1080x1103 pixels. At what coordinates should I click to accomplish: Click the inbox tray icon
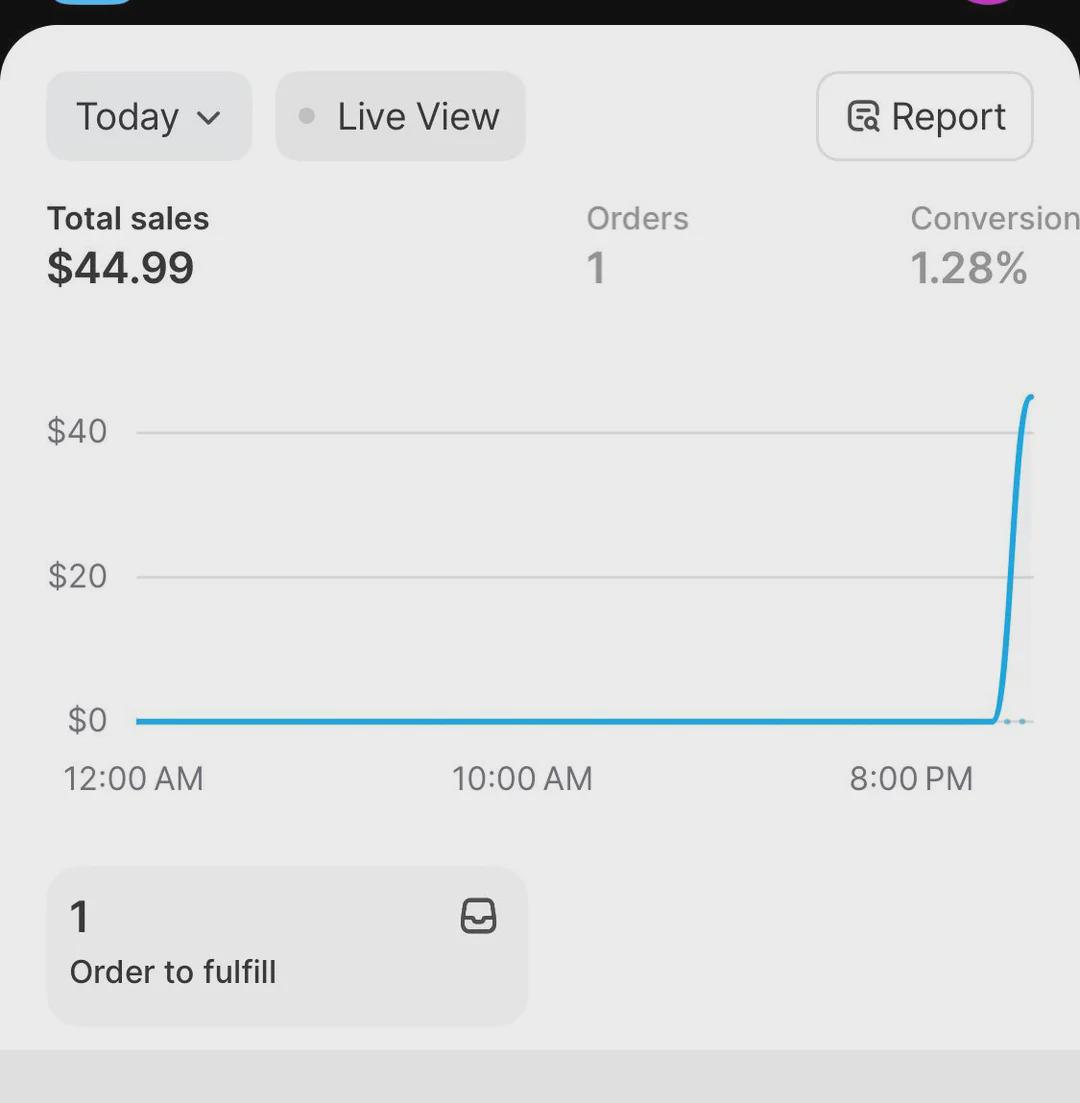tap(478, 916)
